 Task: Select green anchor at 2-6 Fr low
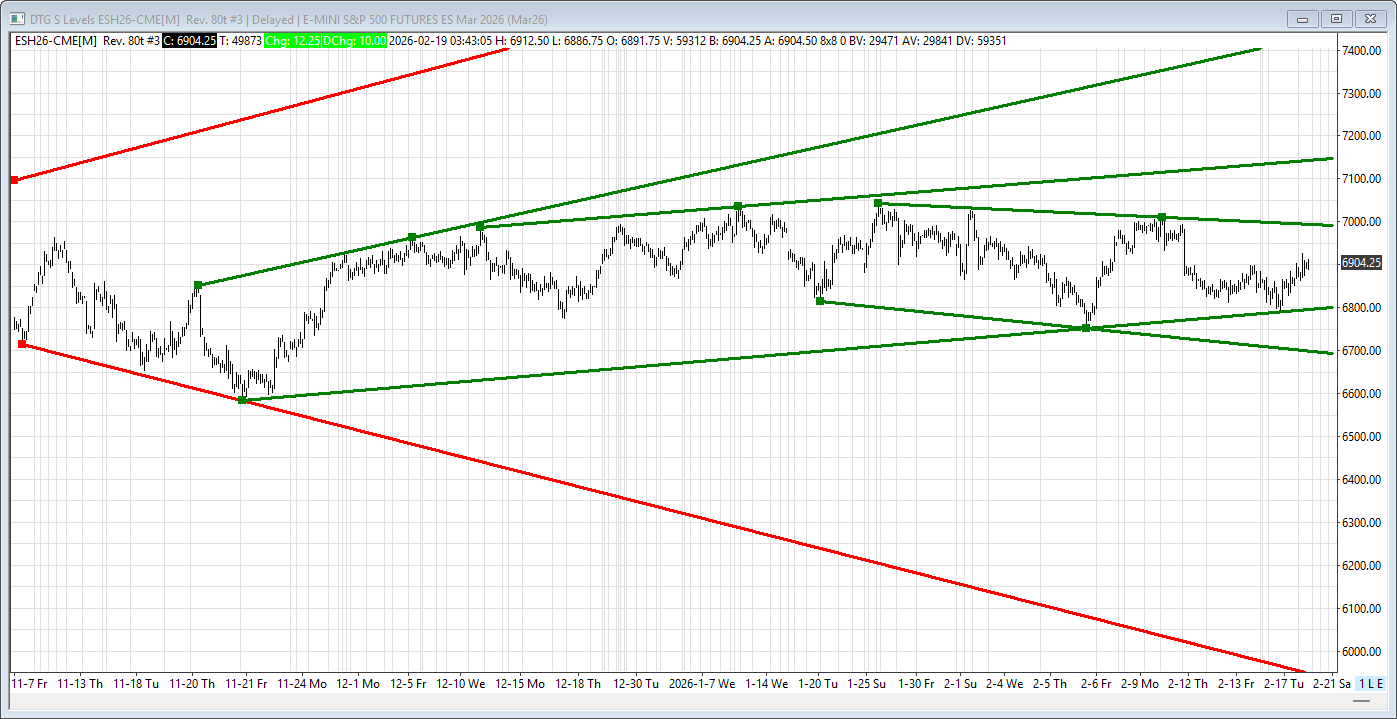tap(1086, 328)
